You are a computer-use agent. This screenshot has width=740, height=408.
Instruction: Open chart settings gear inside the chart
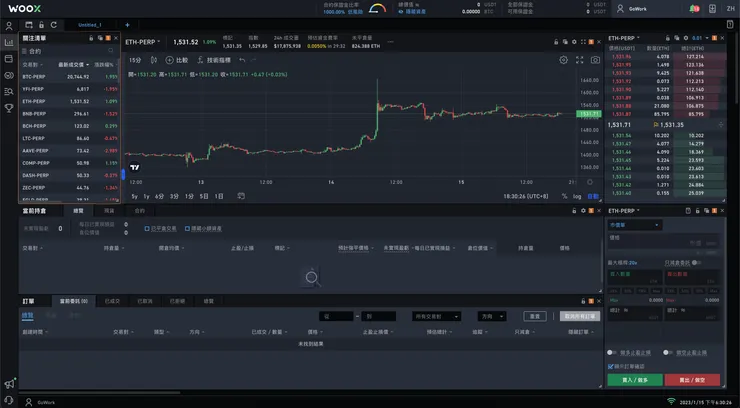click(x=563, y=60)
